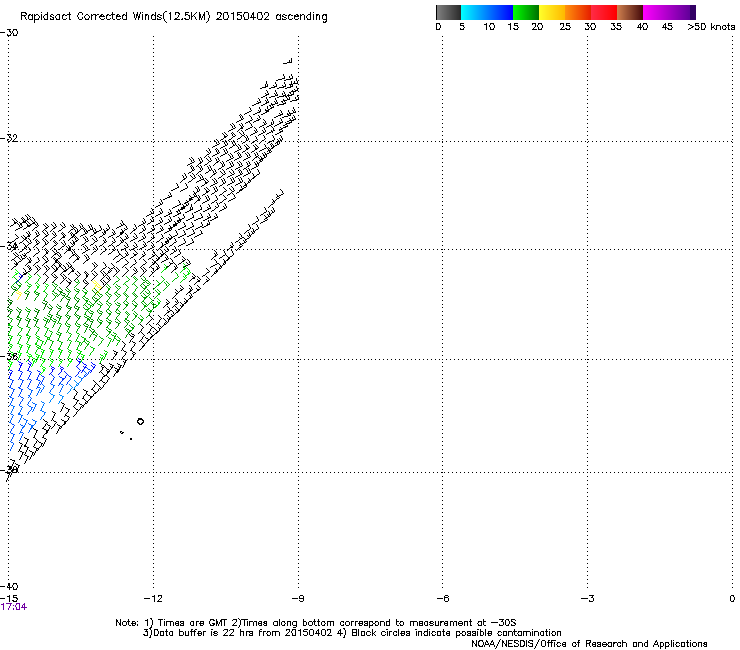
Task: Click the '-12' longitude axis label
Action: pyautogui.click(x=153, y=599)
